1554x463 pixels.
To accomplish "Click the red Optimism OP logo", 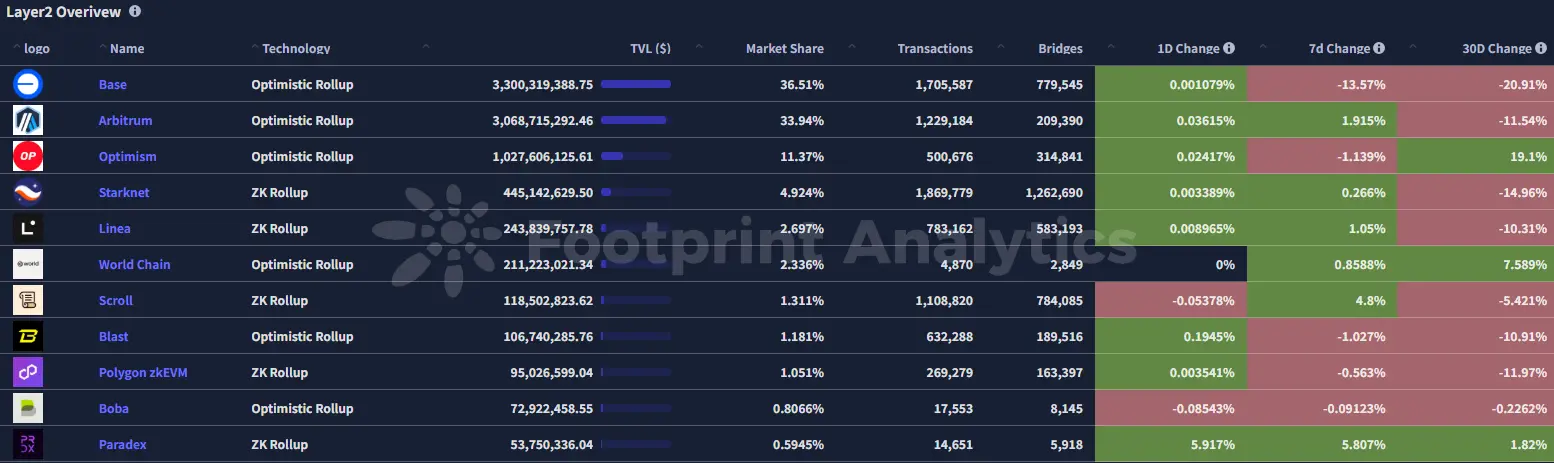I will tap(27, 157).
